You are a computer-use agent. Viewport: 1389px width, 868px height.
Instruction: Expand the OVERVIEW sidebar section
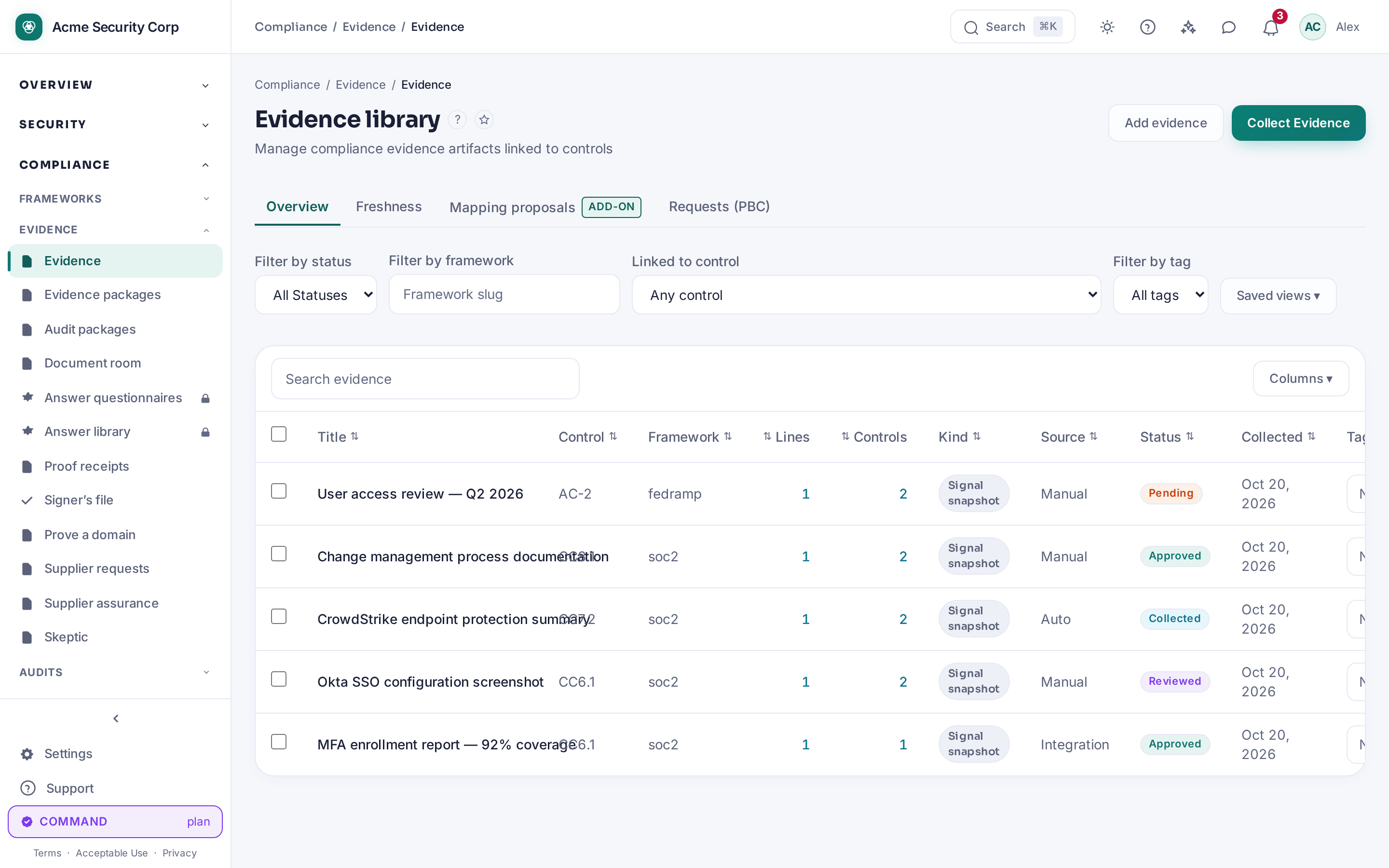115,85
